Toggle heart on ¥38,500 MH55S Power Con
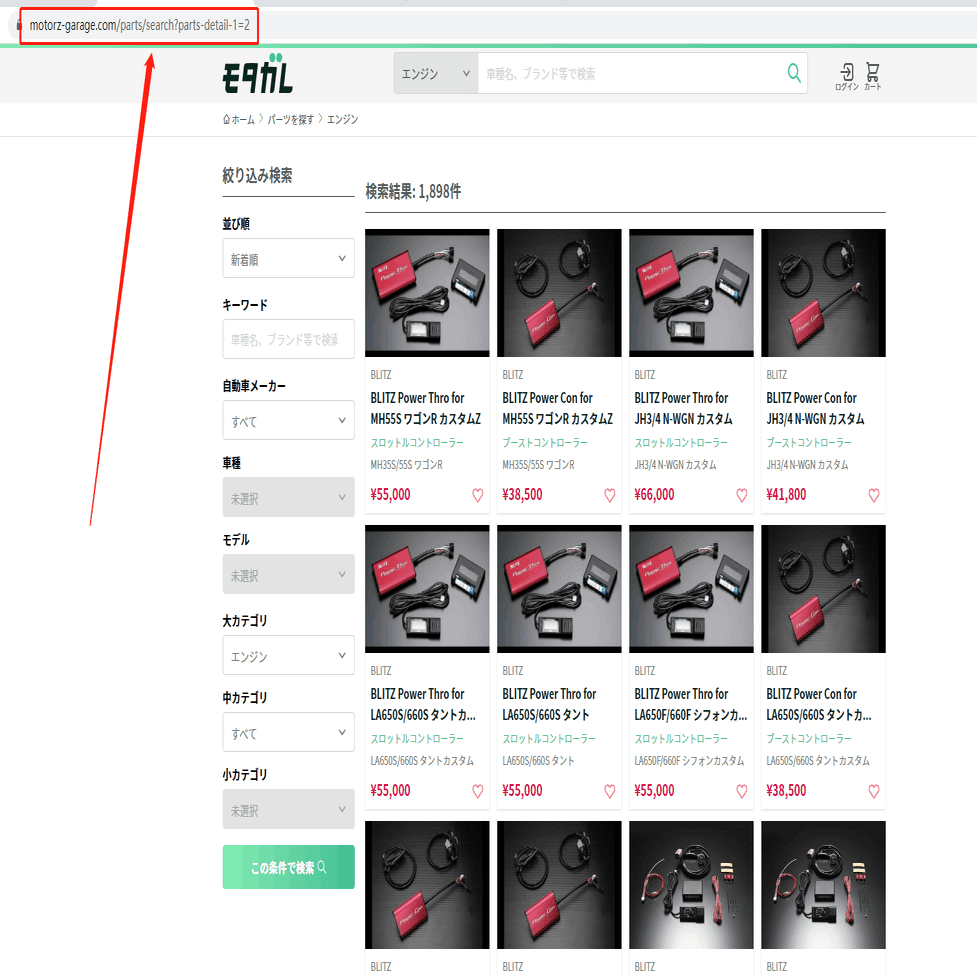This screenshot has height=977, width=977. tap(609, 495)
